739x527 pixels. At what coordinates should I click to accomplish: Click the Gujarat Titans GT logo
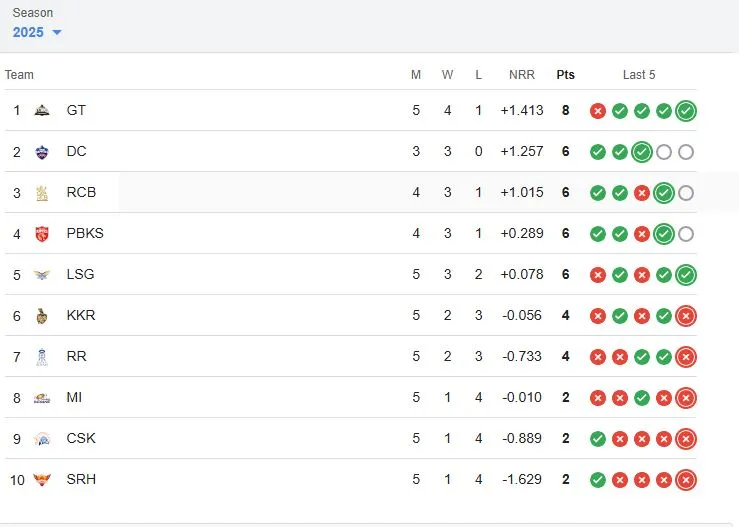point(42,110)
